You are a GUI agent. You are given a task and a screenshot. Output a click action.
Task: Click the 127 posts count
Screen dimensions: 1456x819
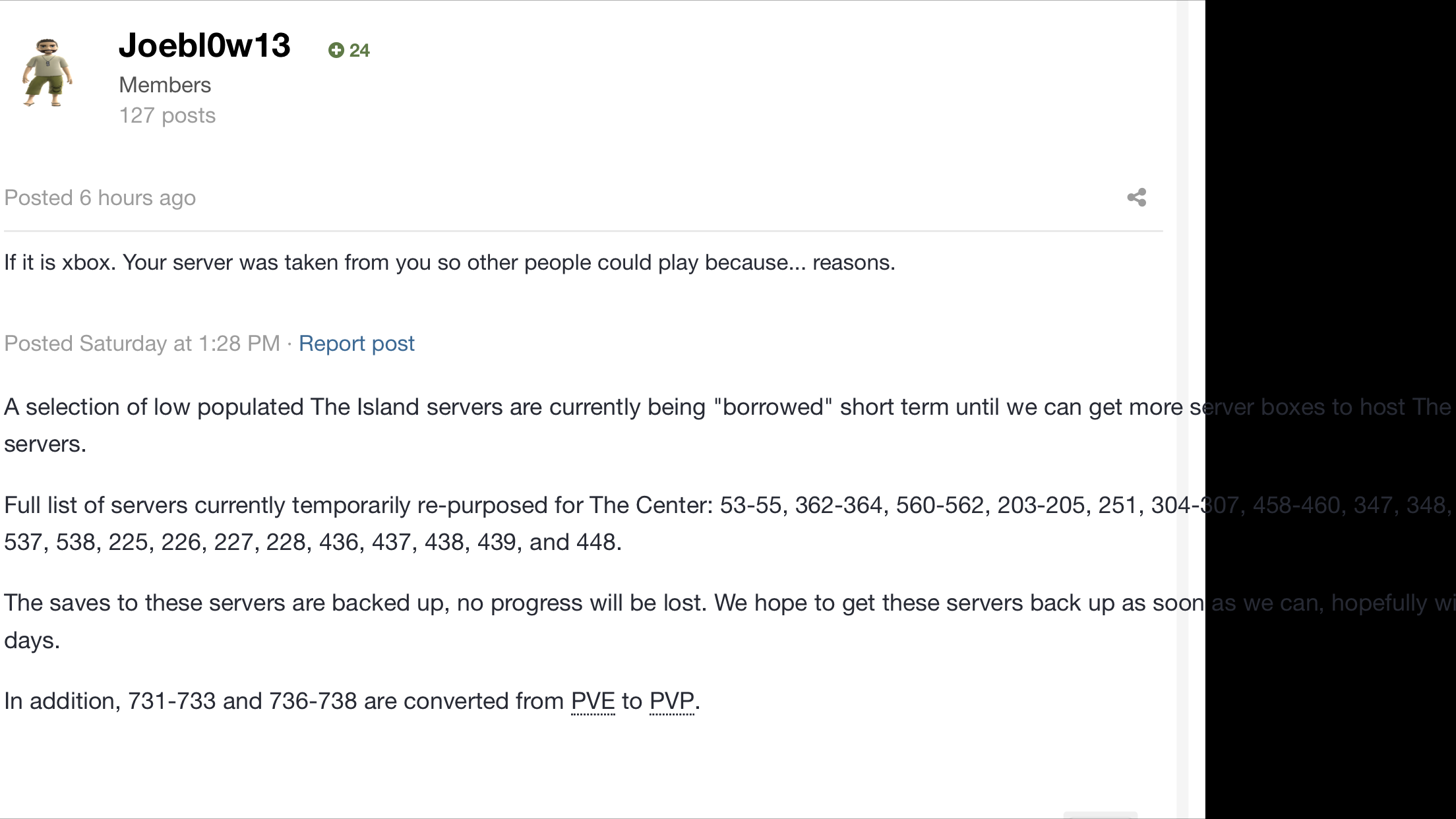tap(167, 115)
